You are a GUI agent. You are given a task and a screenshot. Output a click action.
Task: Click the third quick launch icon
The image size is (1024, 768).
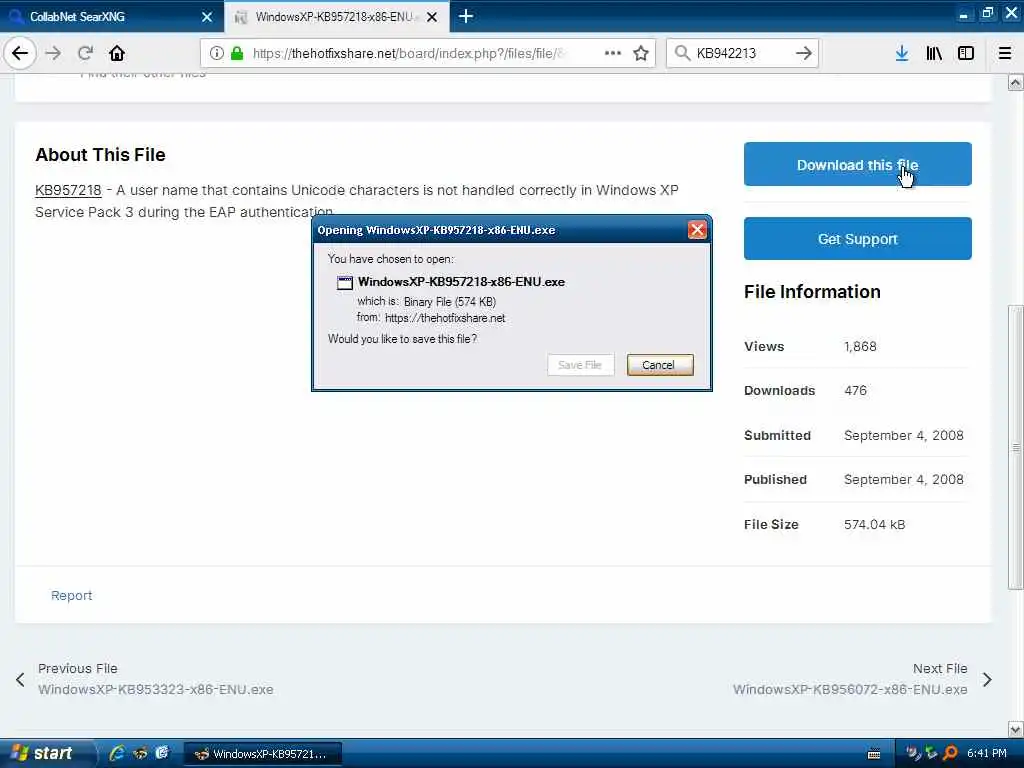[x=162, y=753]
